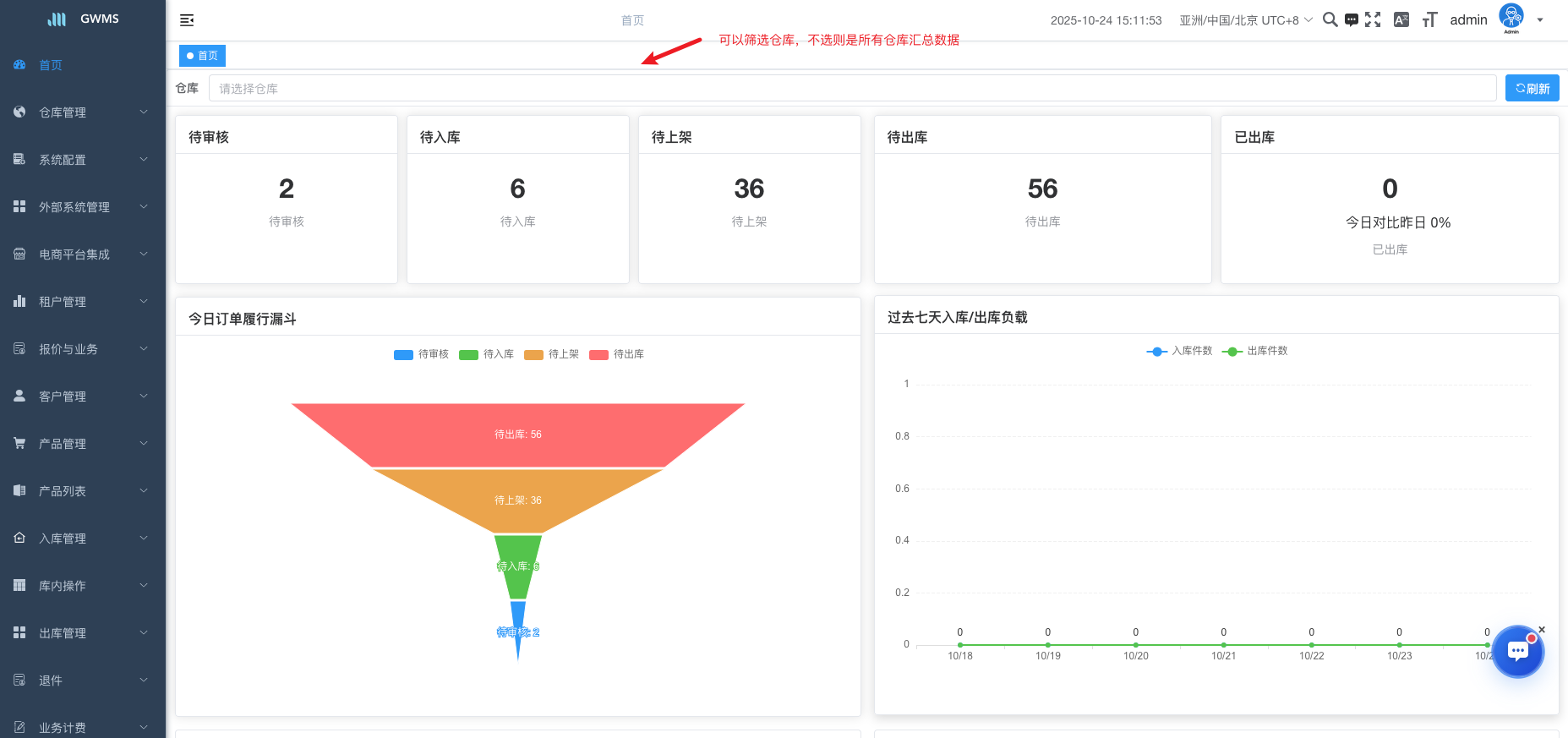This screenshot has width=1568, height=738.
Task: Collapse sidebar with hamburger icon
Action: click(x=187, y=20)
